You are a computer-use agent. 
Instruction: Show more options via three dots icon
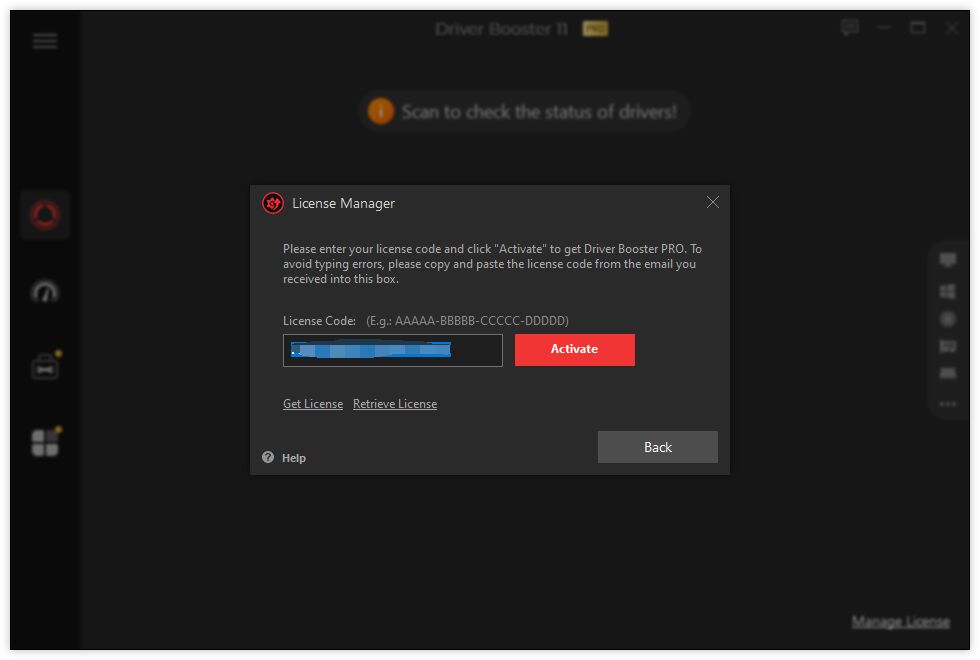point(948,404)
